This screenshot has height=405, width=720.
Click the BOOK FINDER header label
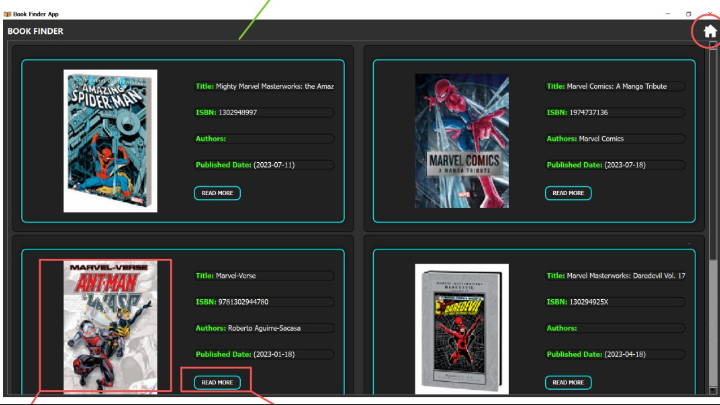tap(35, 31)
